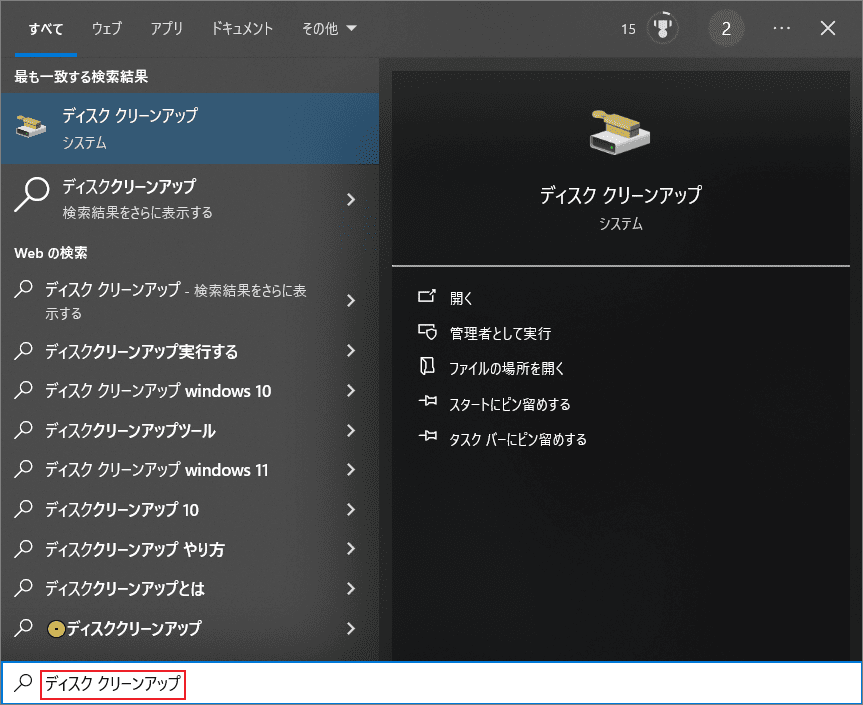Open the user account avatar circle
This screenshot has width=863, height=705.
click(726, 28)
